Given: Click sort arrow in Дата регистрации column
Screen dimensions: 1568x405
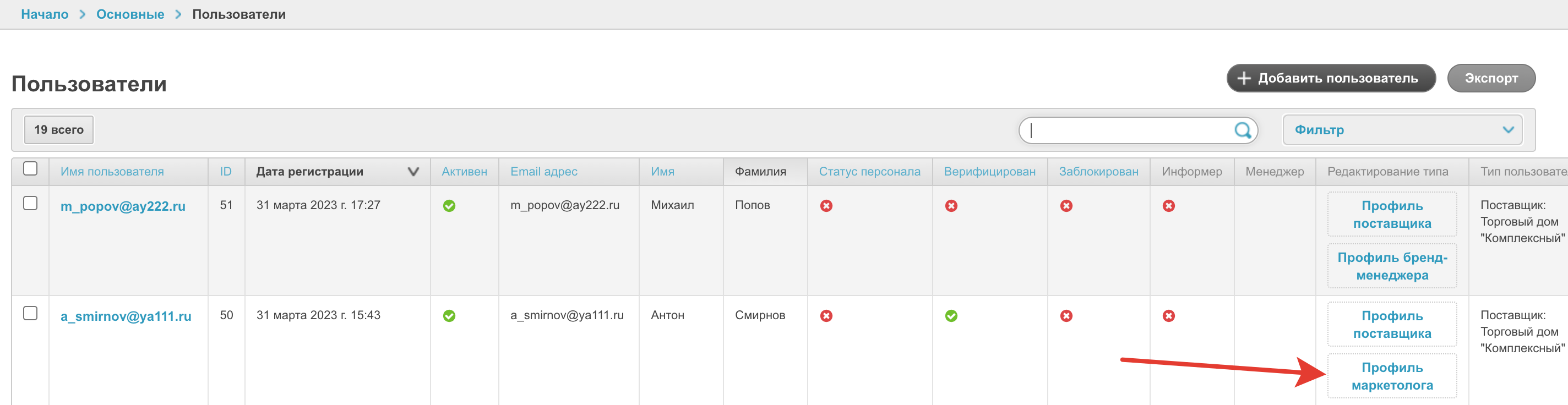Looking at the screenshot, I should point(413,172).
